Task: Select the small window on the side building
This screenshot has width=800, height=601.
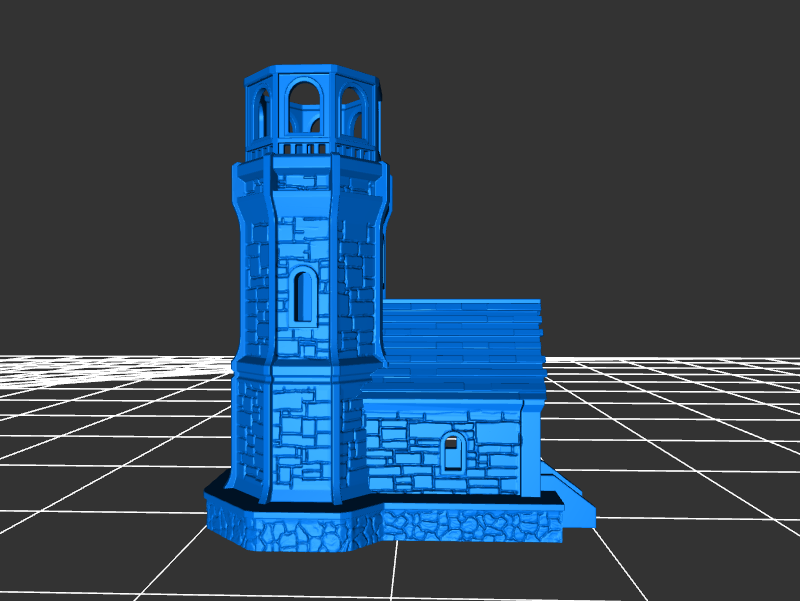Action: pyautogui.click(x=451, y=453)
